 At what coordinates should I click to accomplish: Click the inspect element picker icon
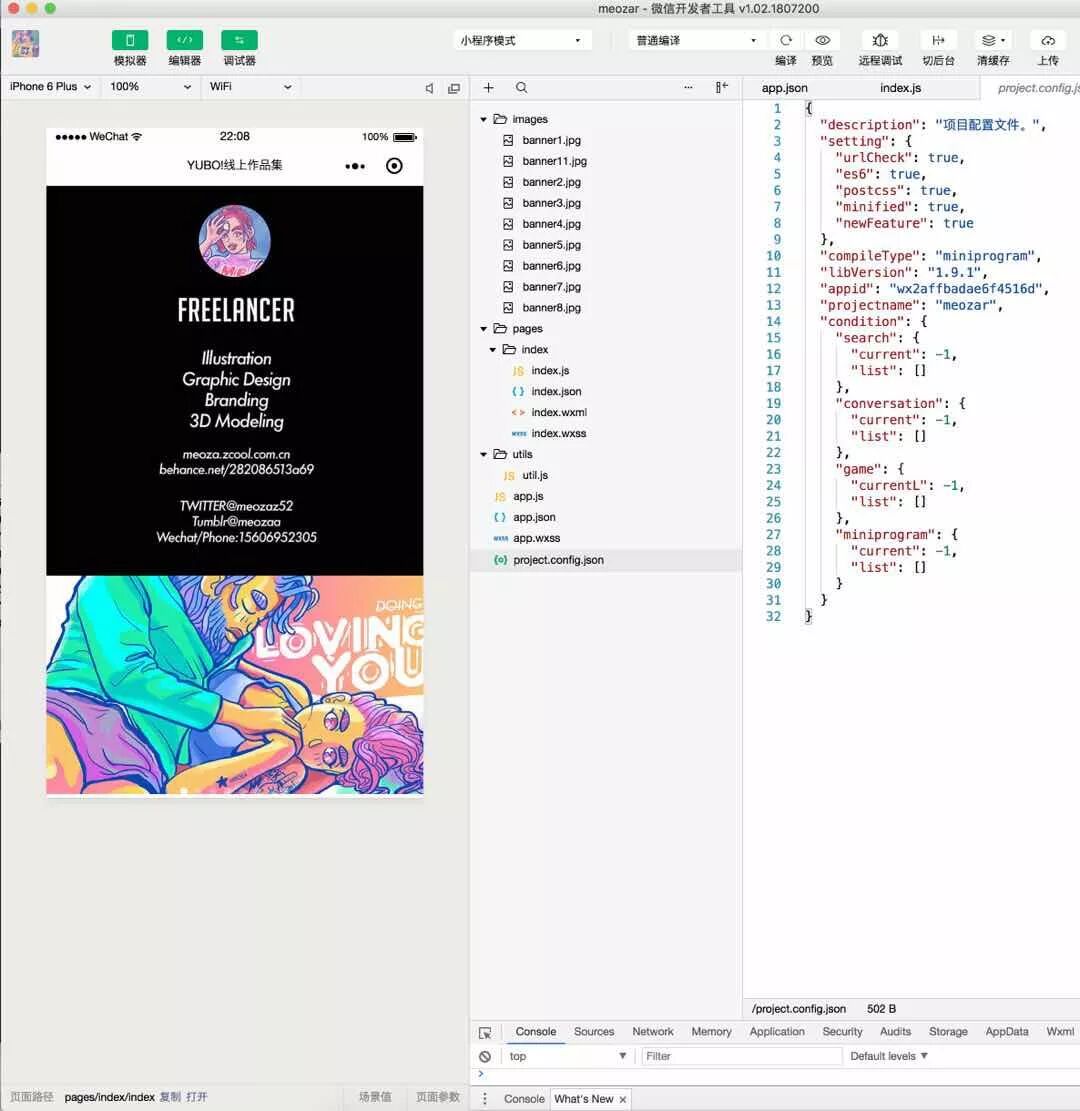click(485, 1033)
